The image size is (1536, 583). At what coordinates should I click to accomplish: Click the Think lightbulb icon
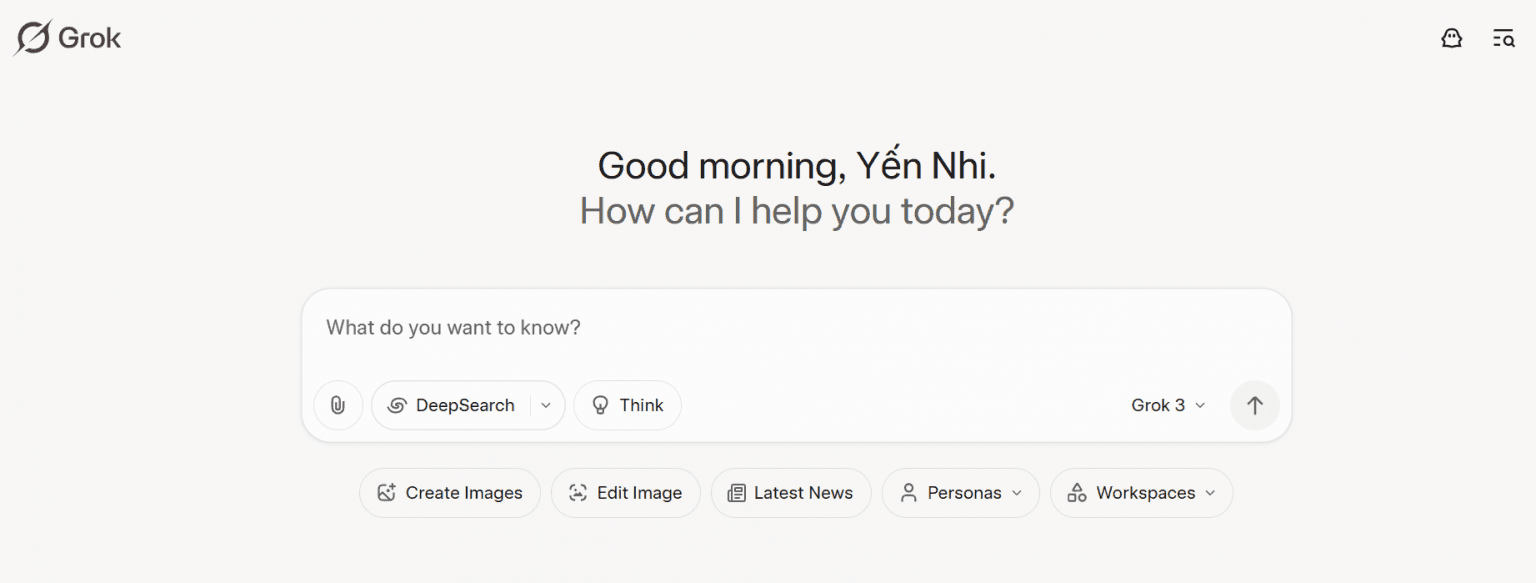pyautogui.click(x=601, y=405)
